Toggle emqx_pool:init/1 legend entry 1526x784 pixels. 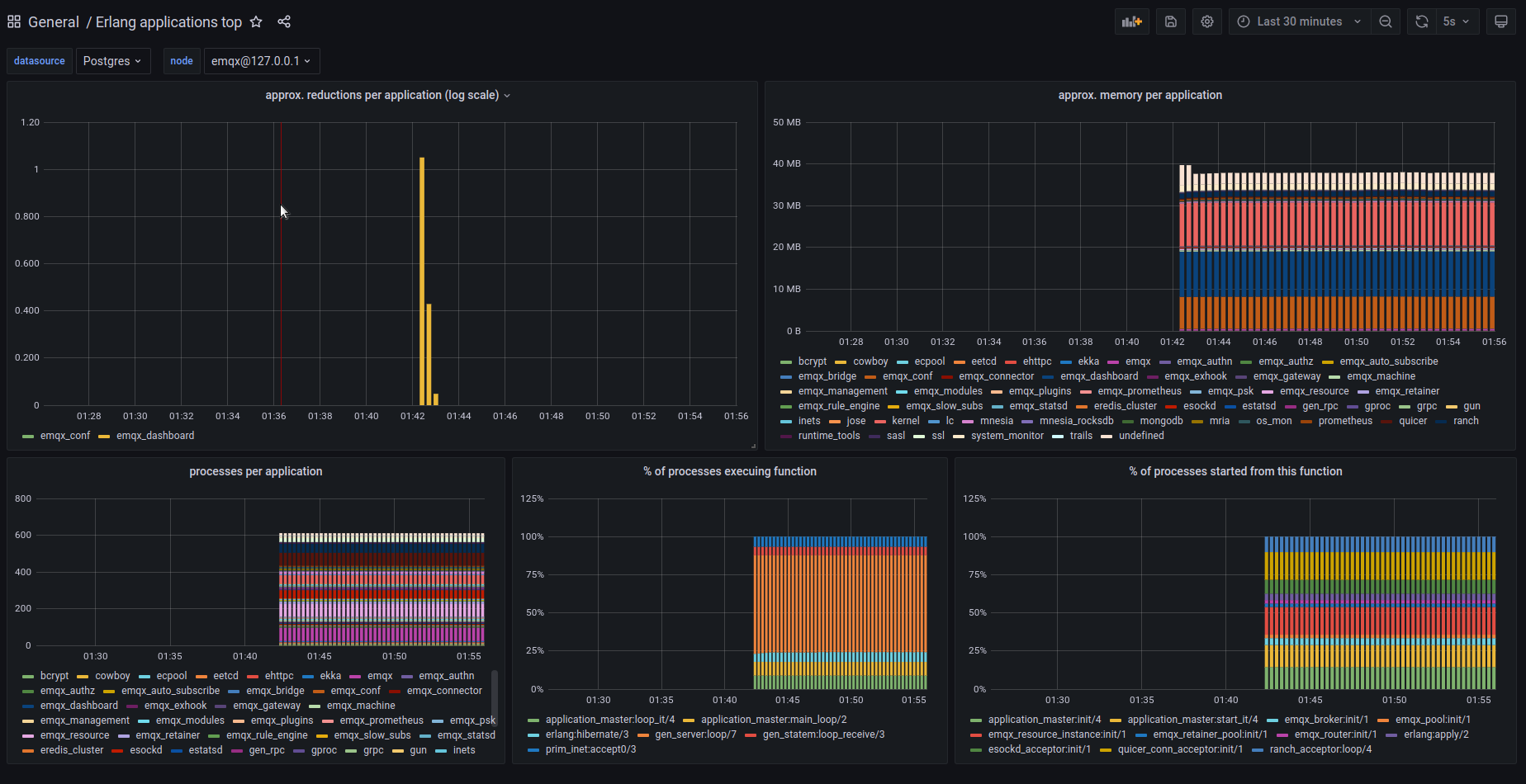(1434, 720)
